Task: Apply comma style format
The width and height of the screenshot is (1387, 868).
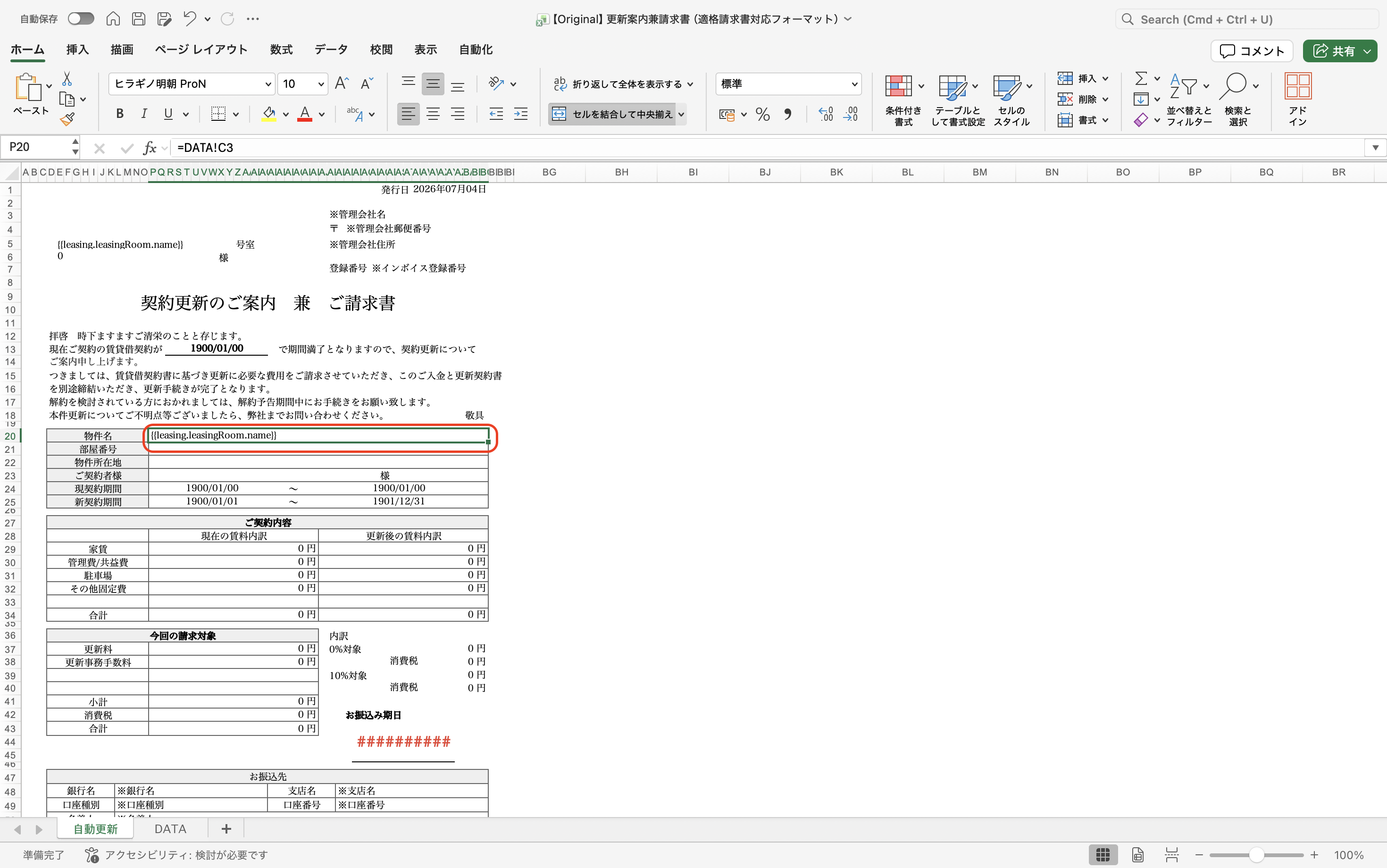Action: [788, 114]
